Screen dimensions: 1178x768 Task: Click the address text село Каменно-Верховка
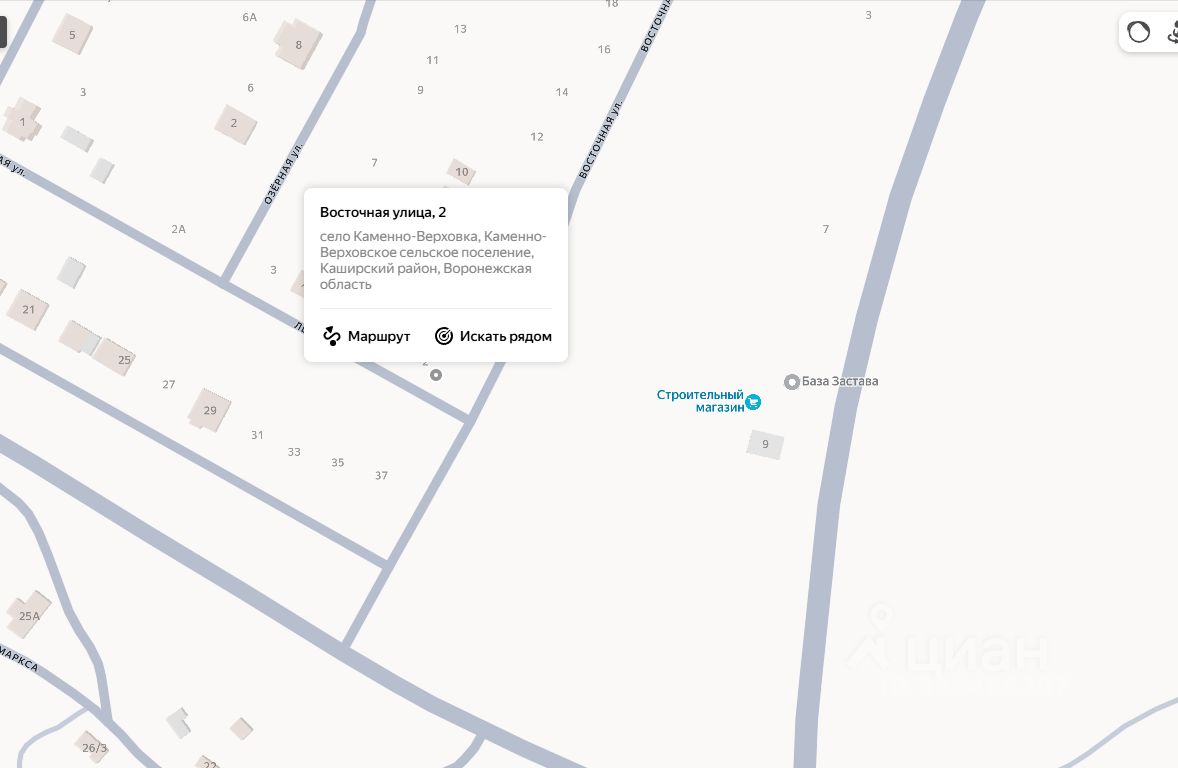pyautogui.click(x=399, y=236)
